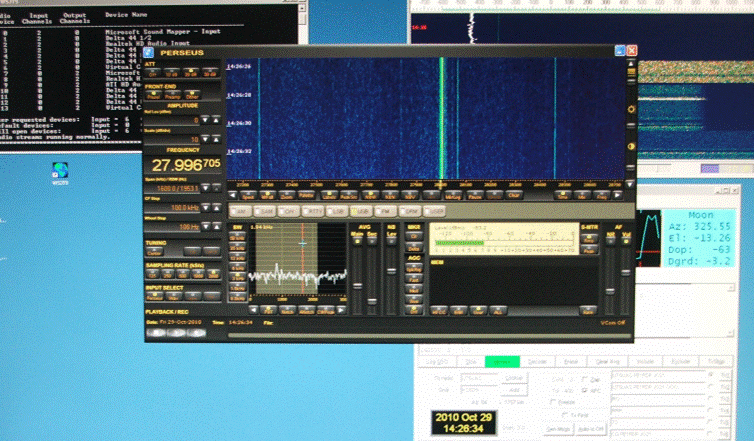Image resolution: width=754 pixels, height=441 pixels.
Task: Set bandwidth to 6 kHz
Action: (x=238, y=267)
